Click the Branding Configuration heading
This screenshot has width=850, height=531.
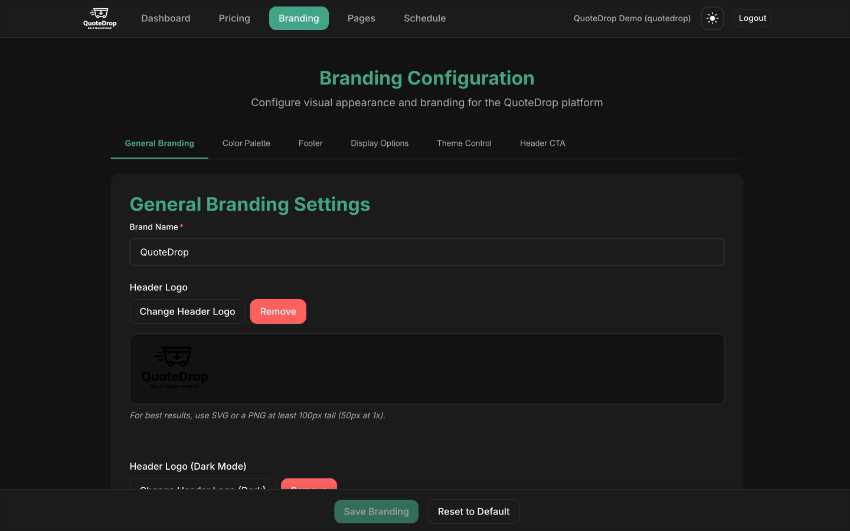pyautogui.click(x=427, y=78)
